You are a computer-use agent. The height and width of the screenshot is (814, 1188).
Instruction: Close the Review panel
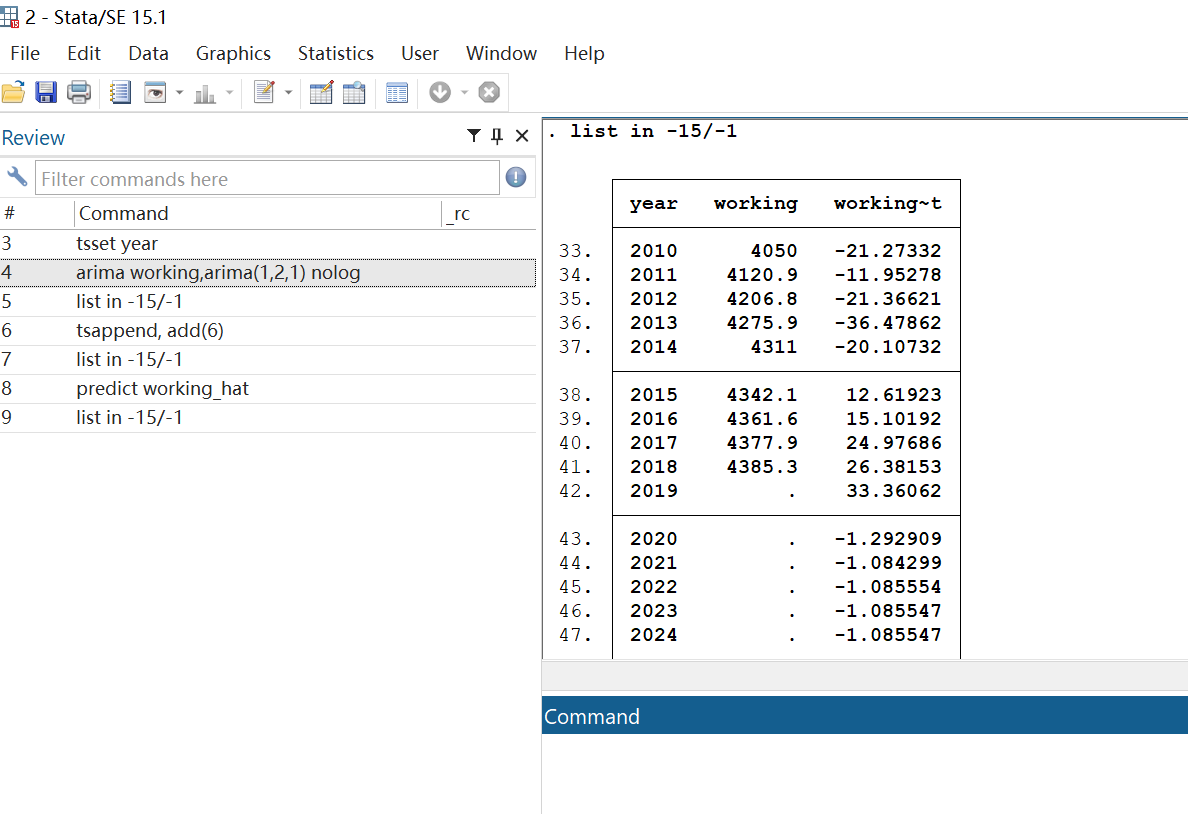point(521,136)
